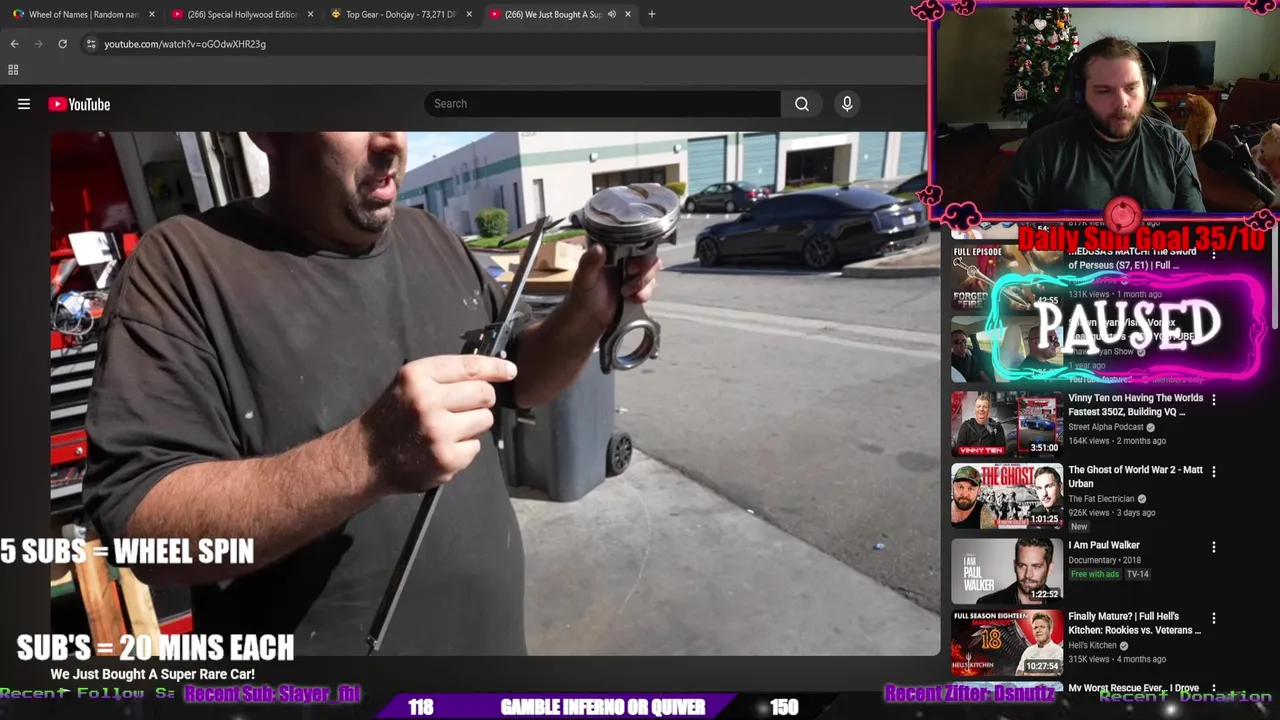Open 'Finally Mature? Full Hell's Kitchen' title
The height and width of the screenshot is (720, 1280).
click(1135, 624)
